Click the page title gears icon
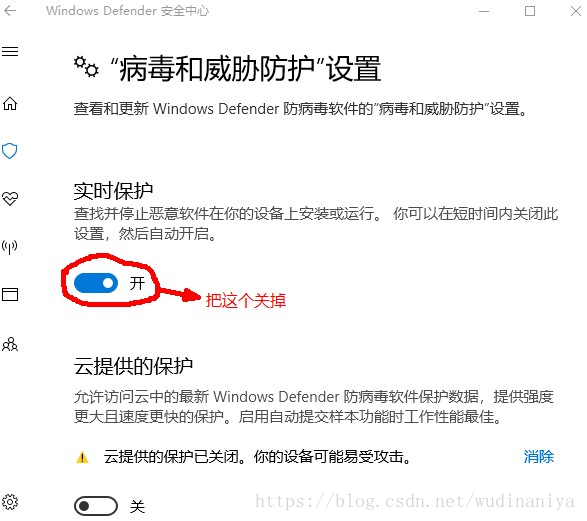The width and height of the screenshot is (587, 521). 86,67
